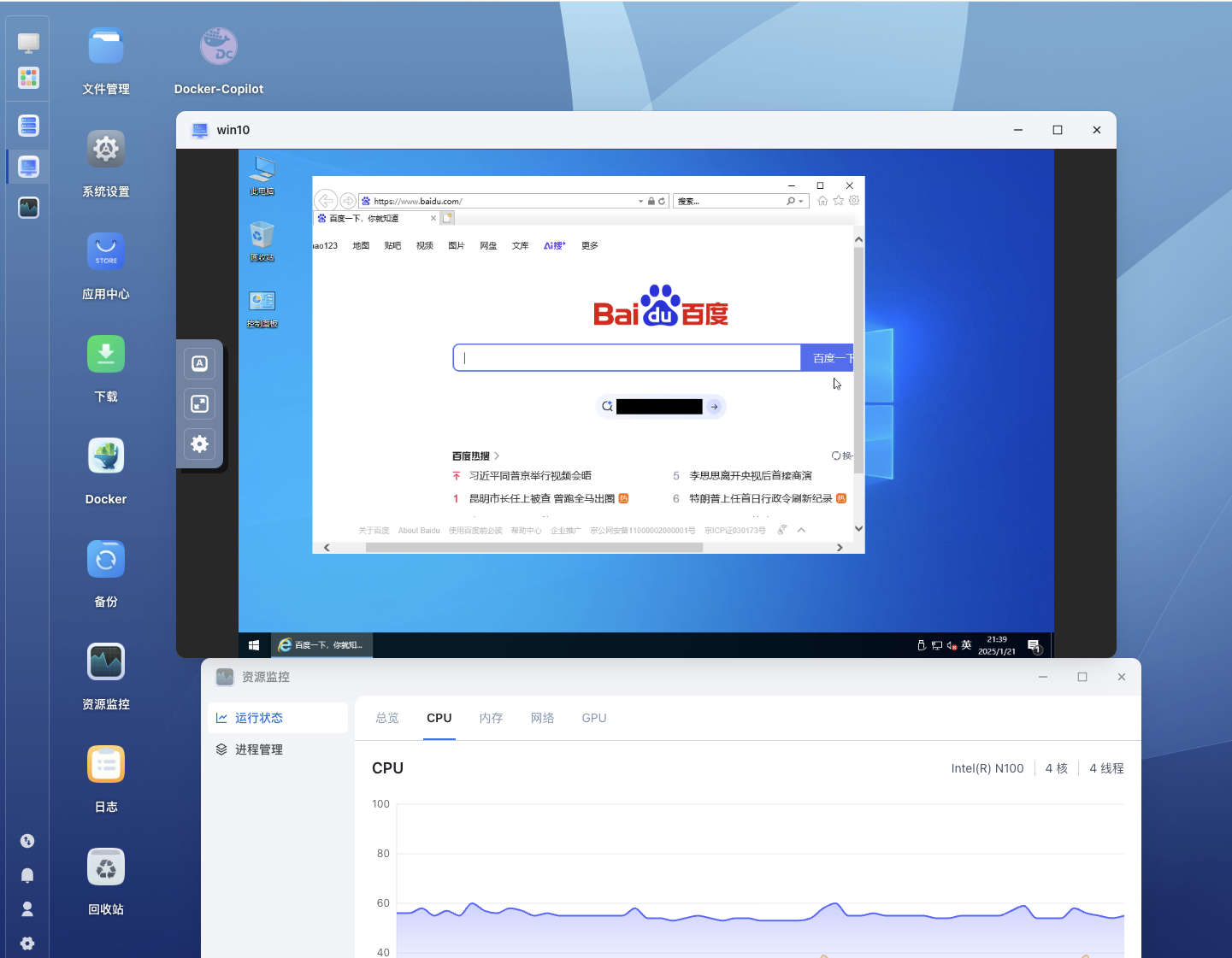Select 进程管理 in resource monitor sidebar

point(278,749)
